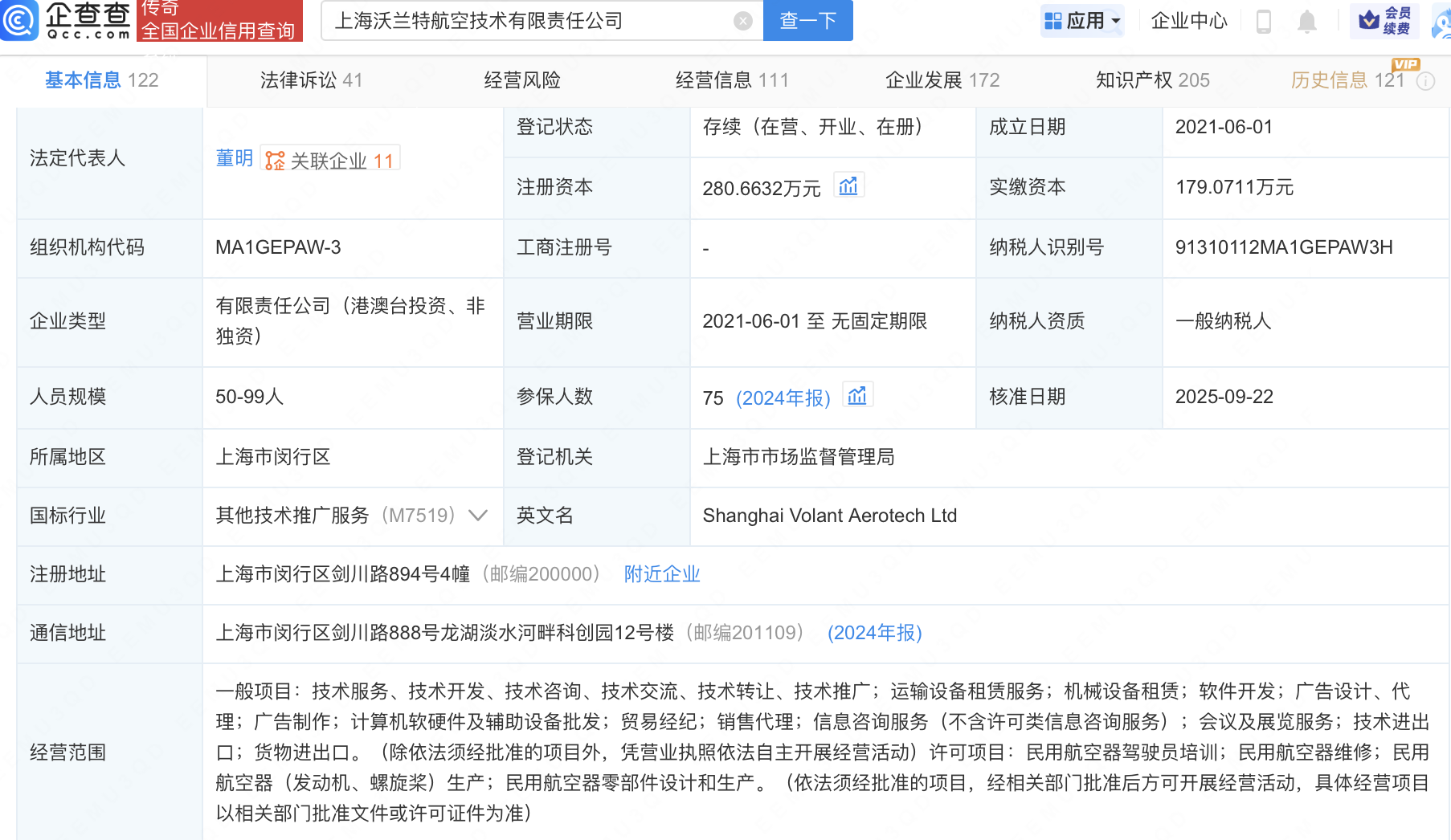The height and width of the screenshot is (840, 1451).
Task: View insured headcount chart icon
Action: (x=857, y=396)
